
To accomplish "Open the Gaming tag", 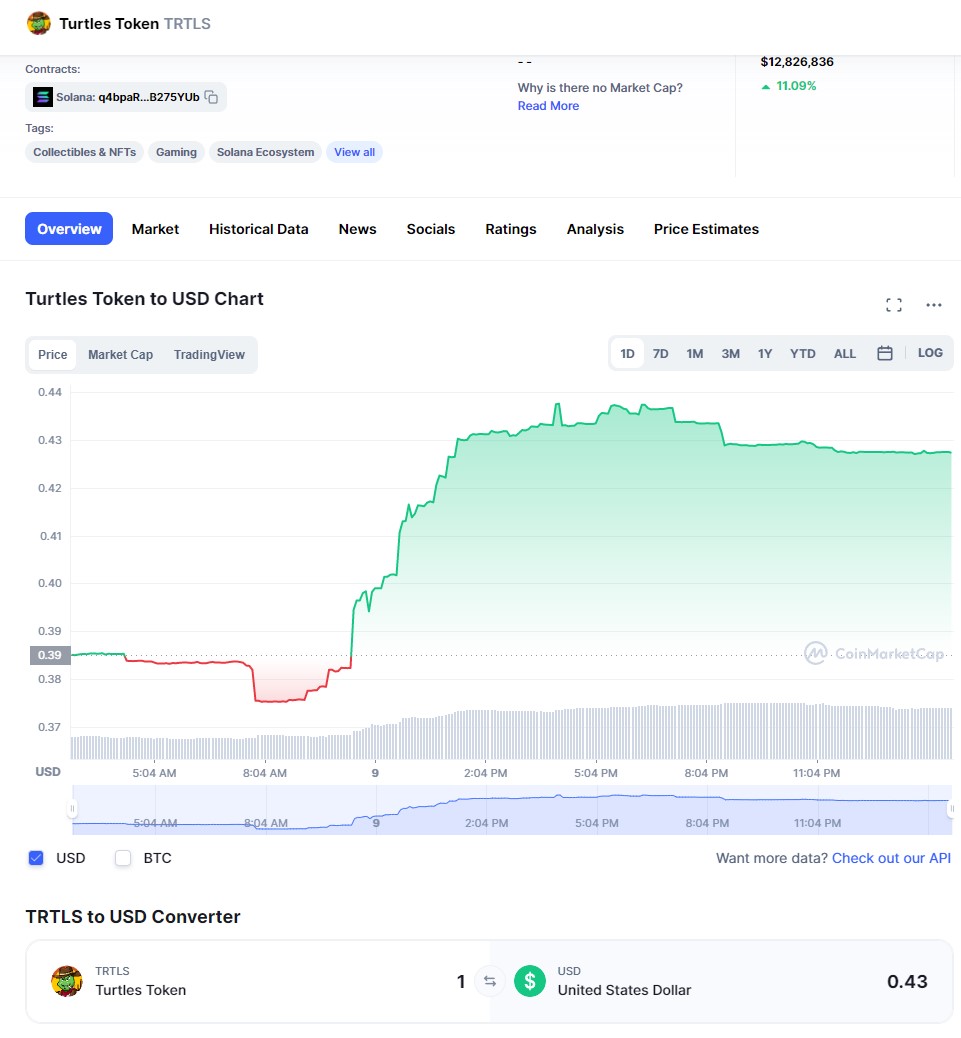I will (x=176, y=152).
